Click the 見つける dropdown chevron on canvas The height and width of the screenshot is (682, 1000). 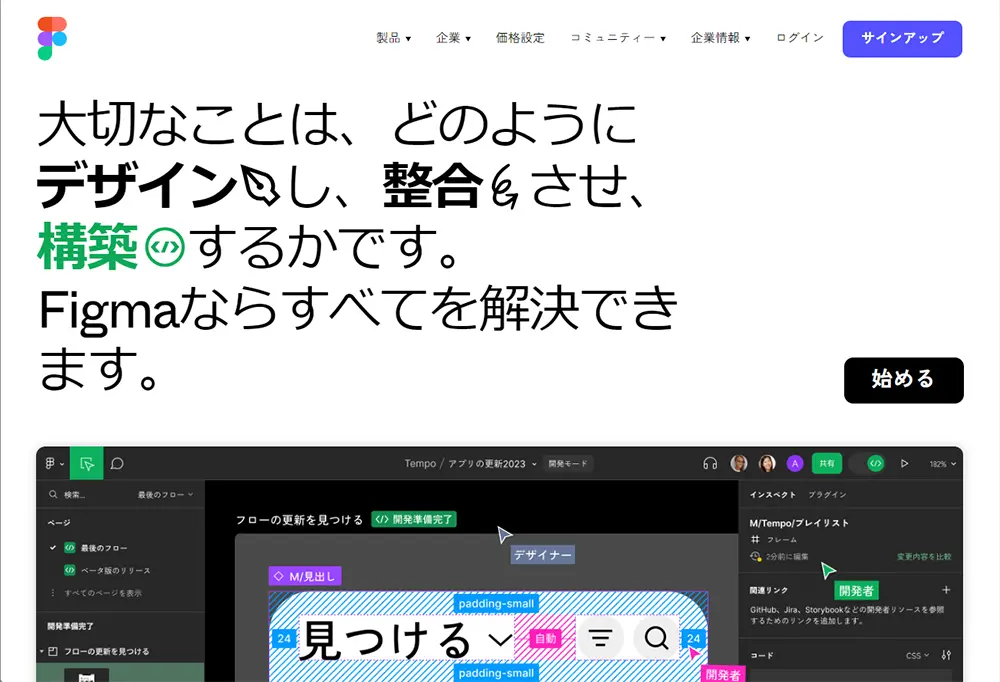point(501,639)
